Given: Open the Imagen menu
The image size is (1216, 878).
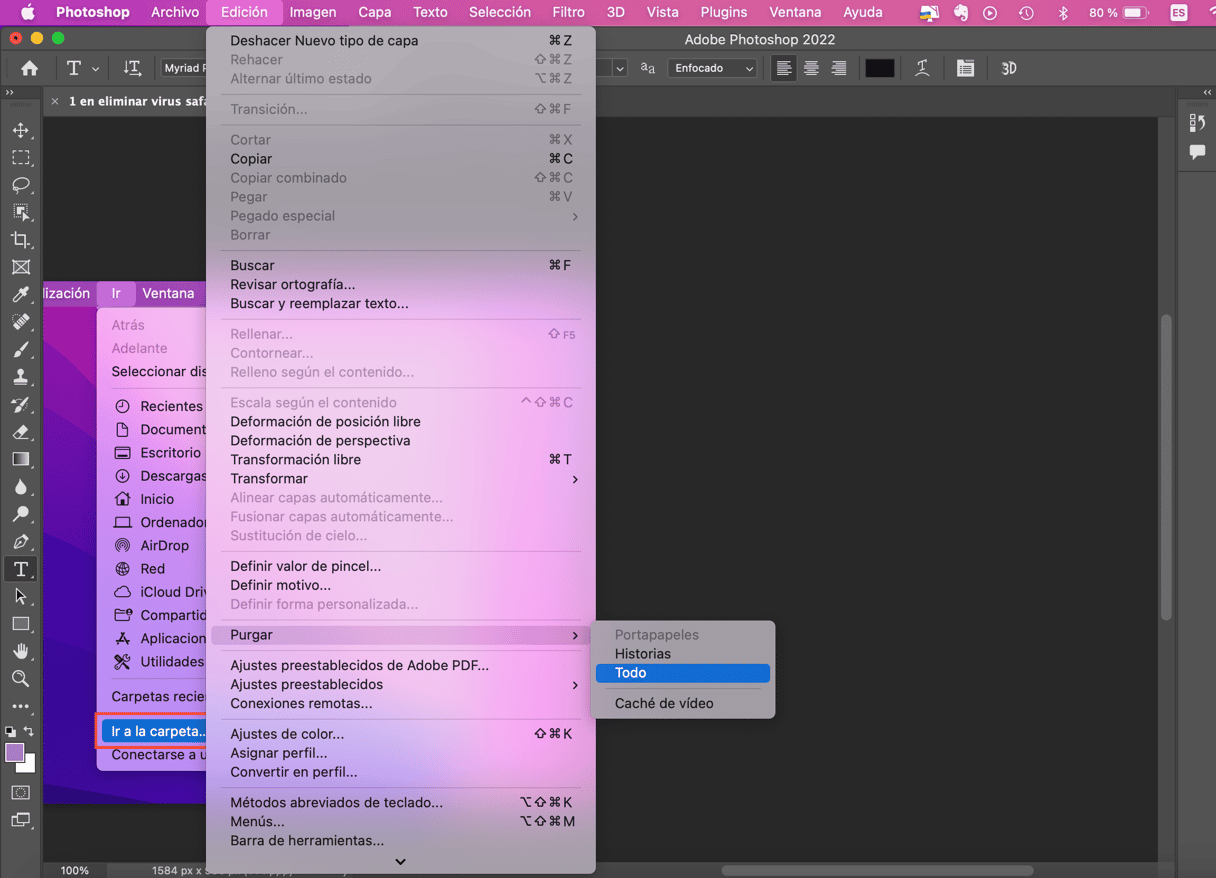Looking at the screenshot, I should (x=313, y=12).
